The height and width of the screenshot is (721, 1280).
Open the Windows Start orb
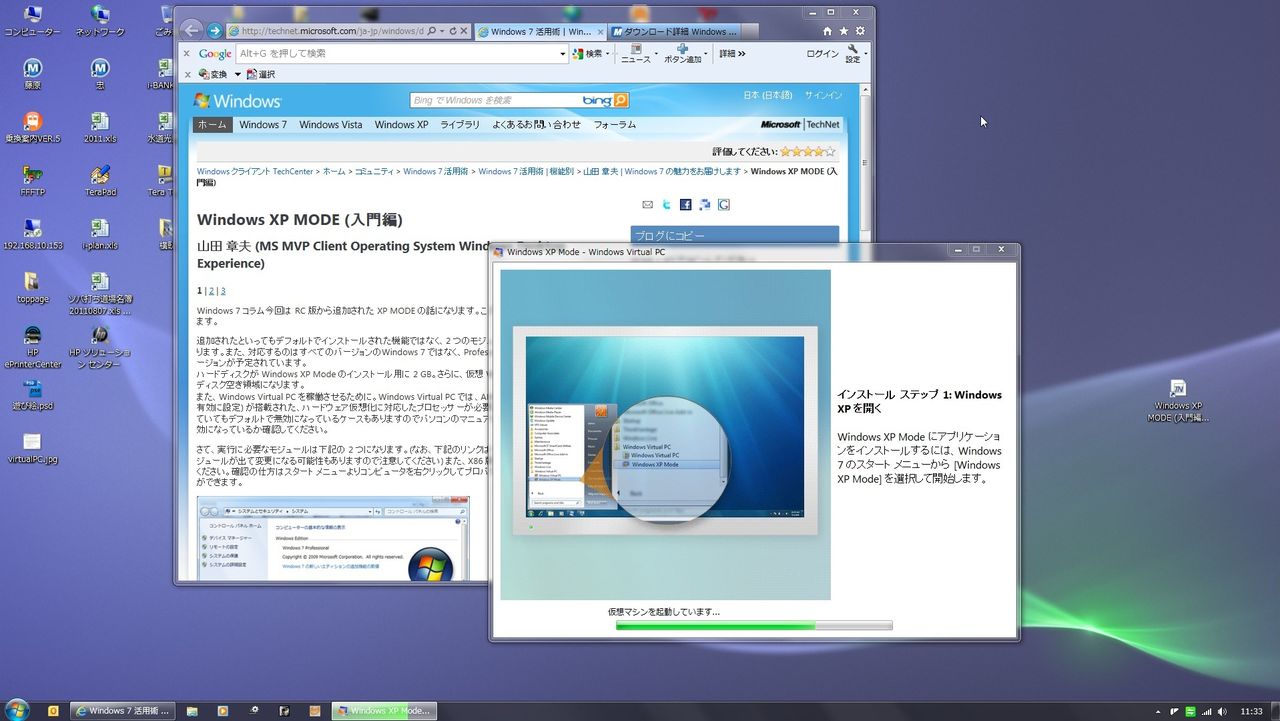coord(17,710)
